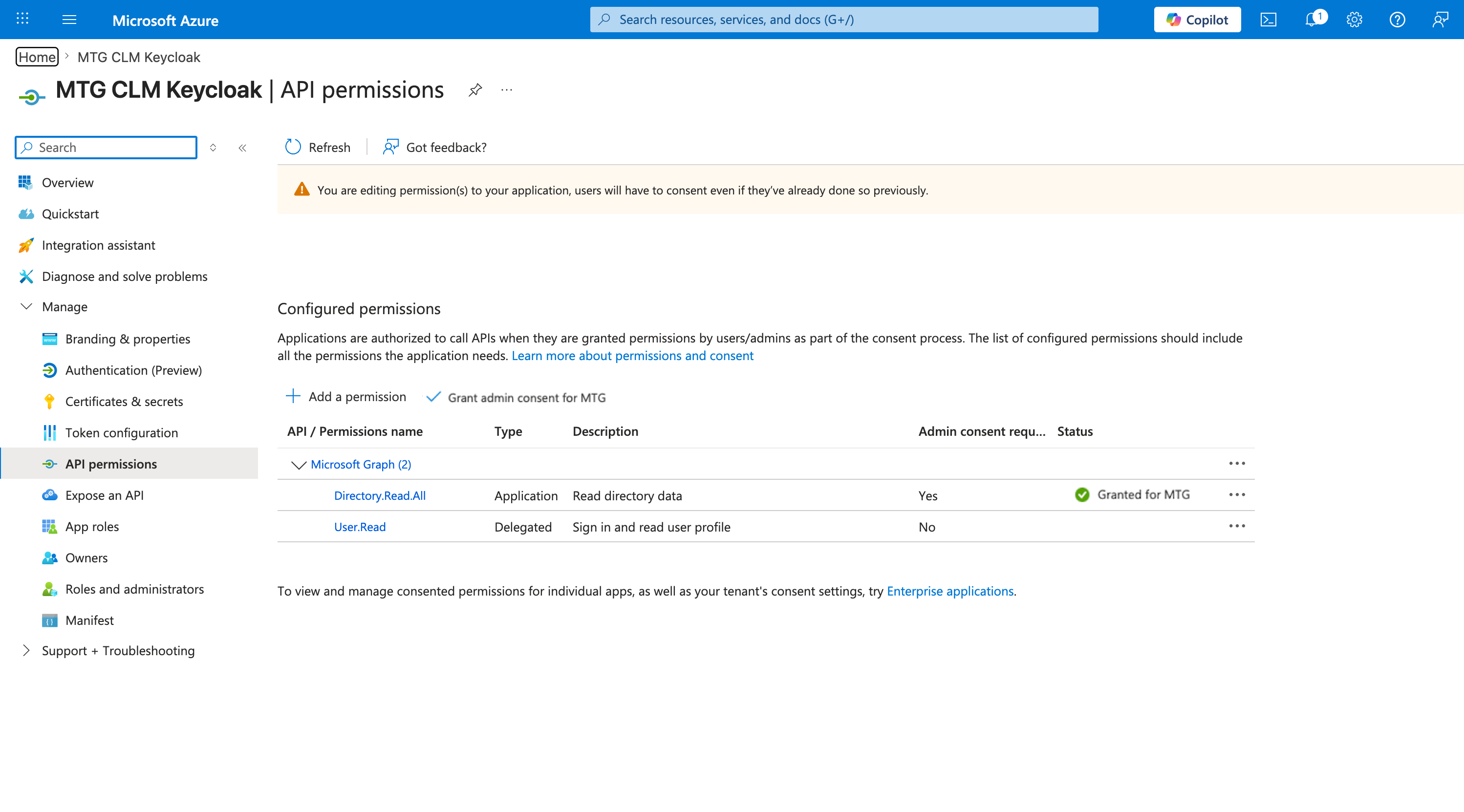1464x812 pixels.
Task: Collapse the left navigation menu
Action: pyautogui.click(x=243, y=148)
